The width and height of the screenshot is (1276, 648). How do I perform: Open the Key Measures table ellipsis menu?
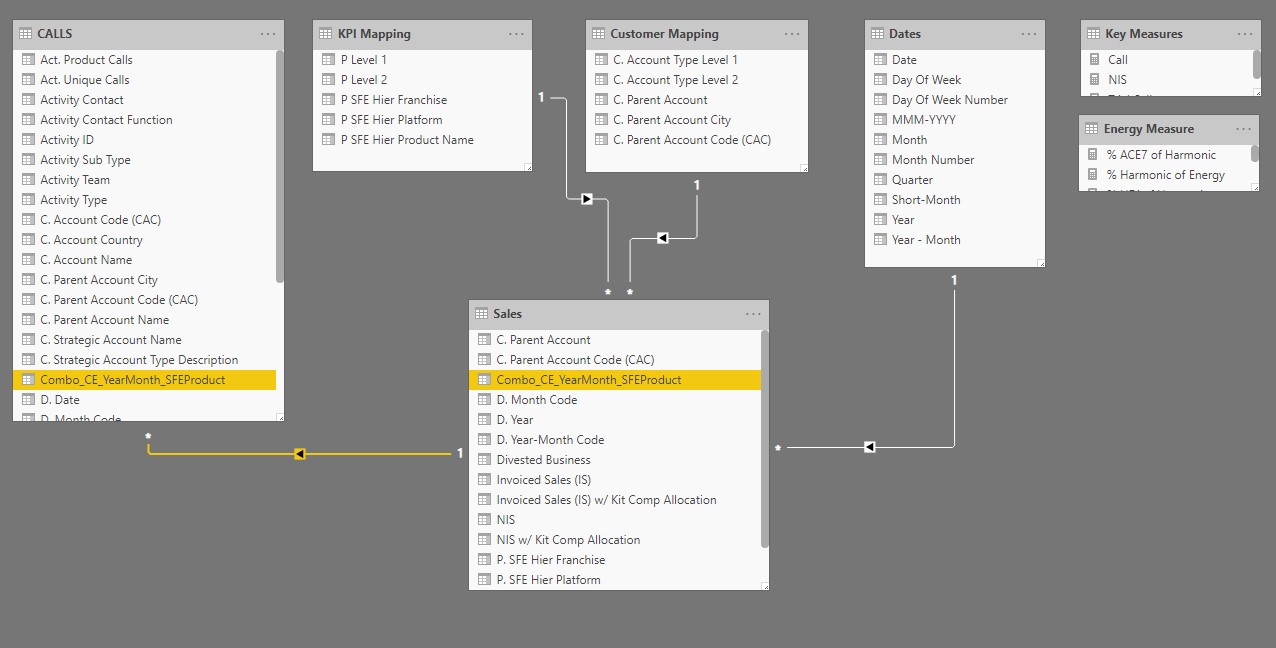(x=1244, y=34)
